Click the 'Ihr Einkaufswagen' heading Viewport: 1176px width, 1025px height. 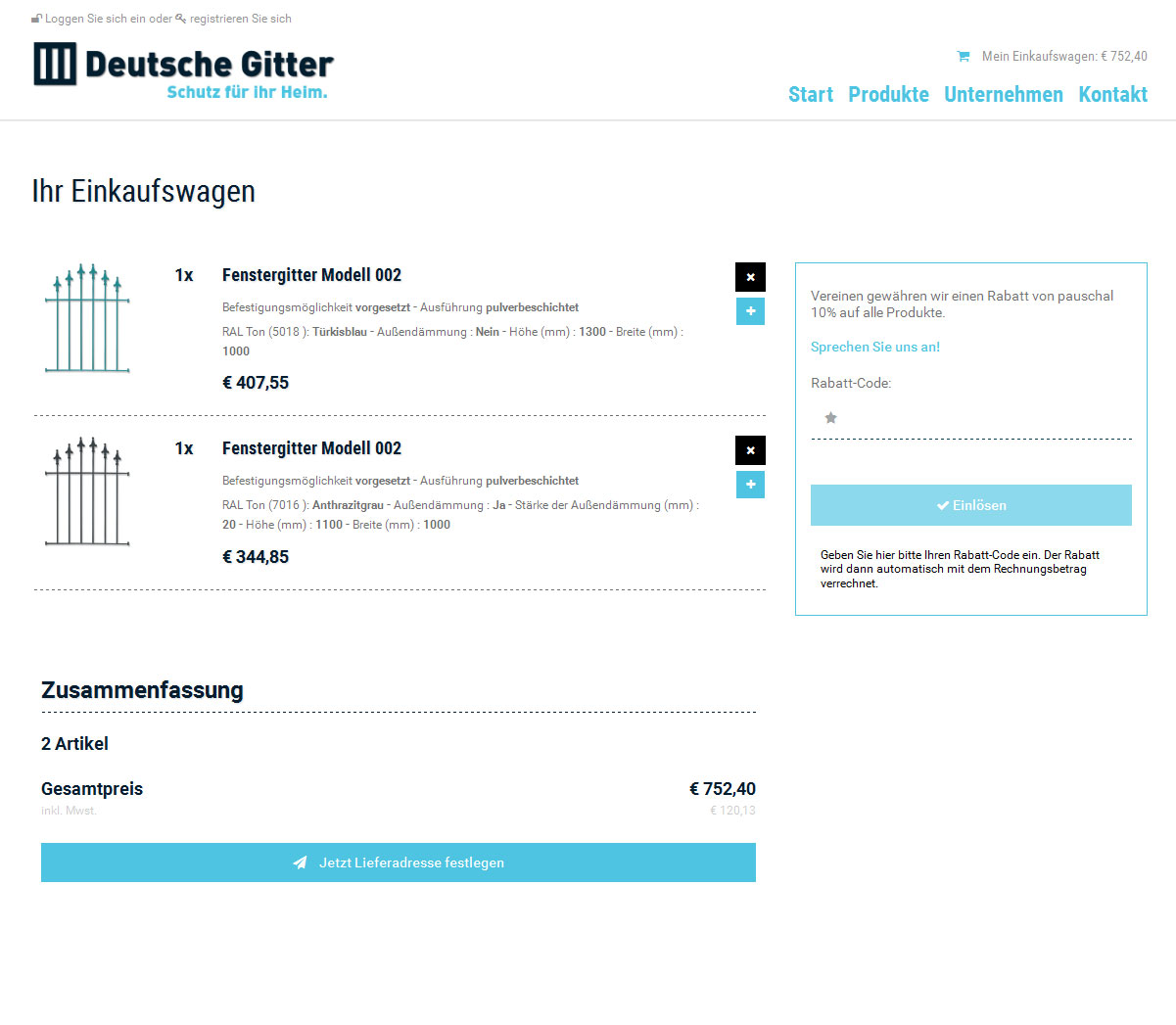(144, 191)
